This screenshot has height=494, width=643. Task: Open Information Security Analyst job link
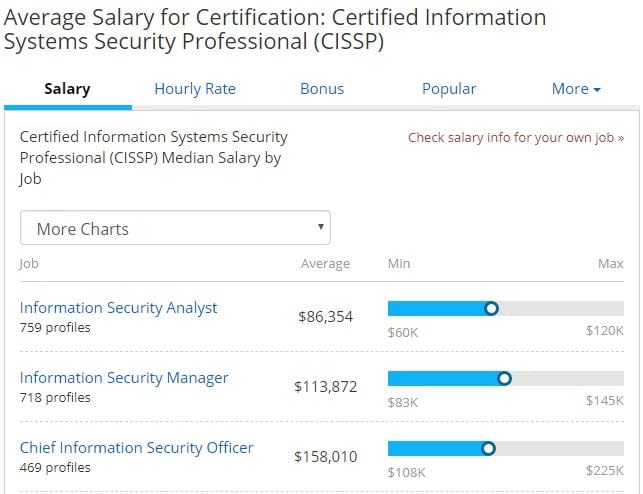point(119,308)
